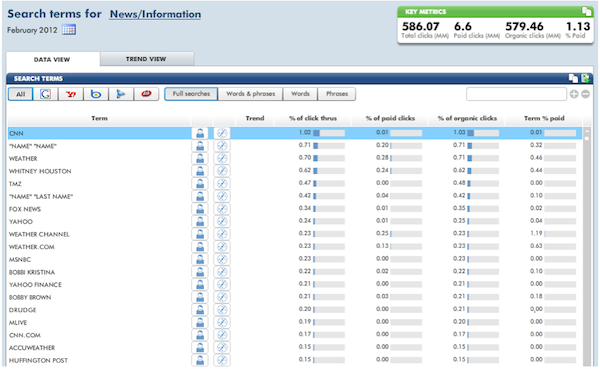Click the plus icon beside the search box

click(574, 94)
